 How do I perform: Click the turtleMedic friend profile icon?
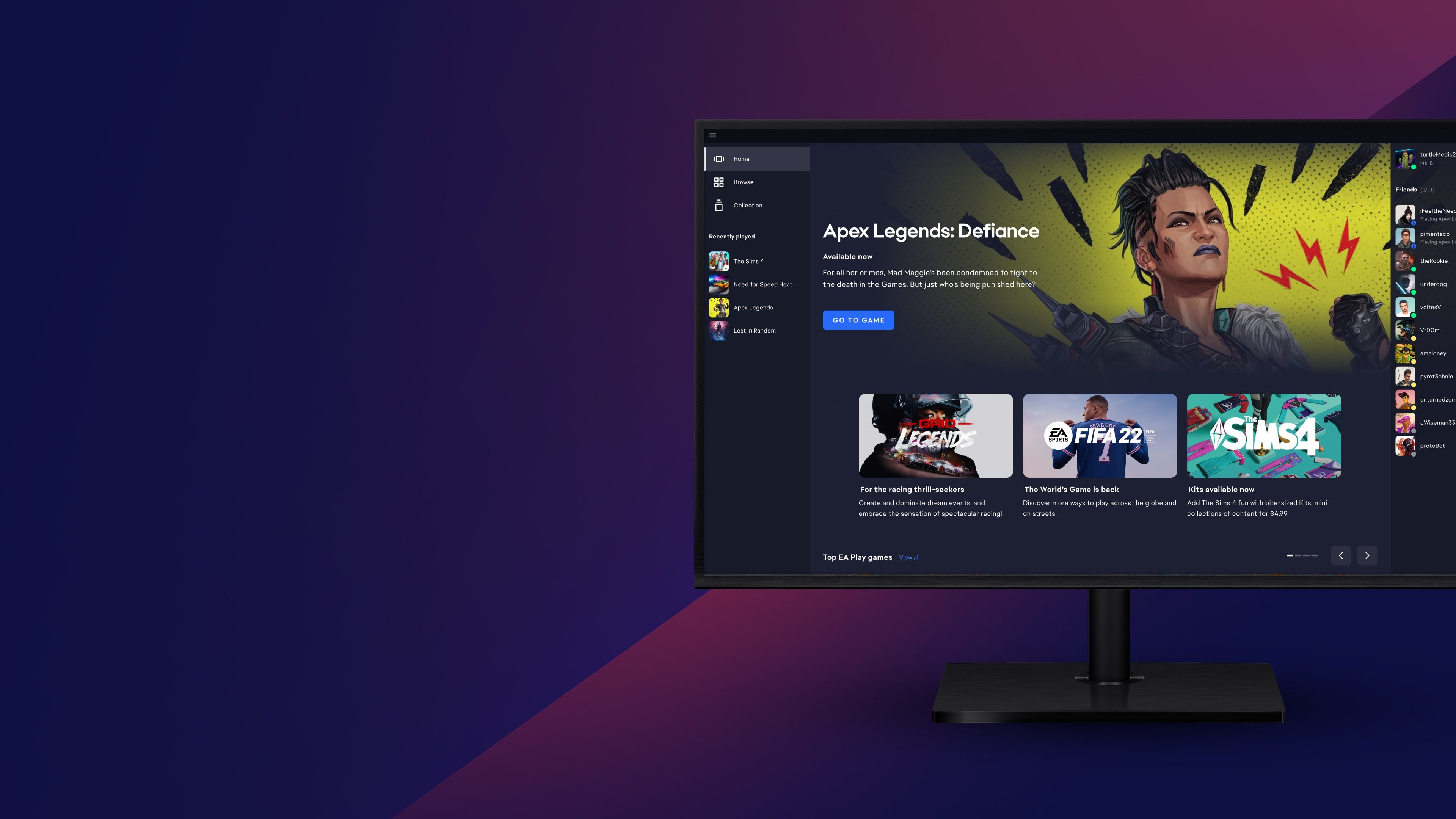coord(1405,158)
